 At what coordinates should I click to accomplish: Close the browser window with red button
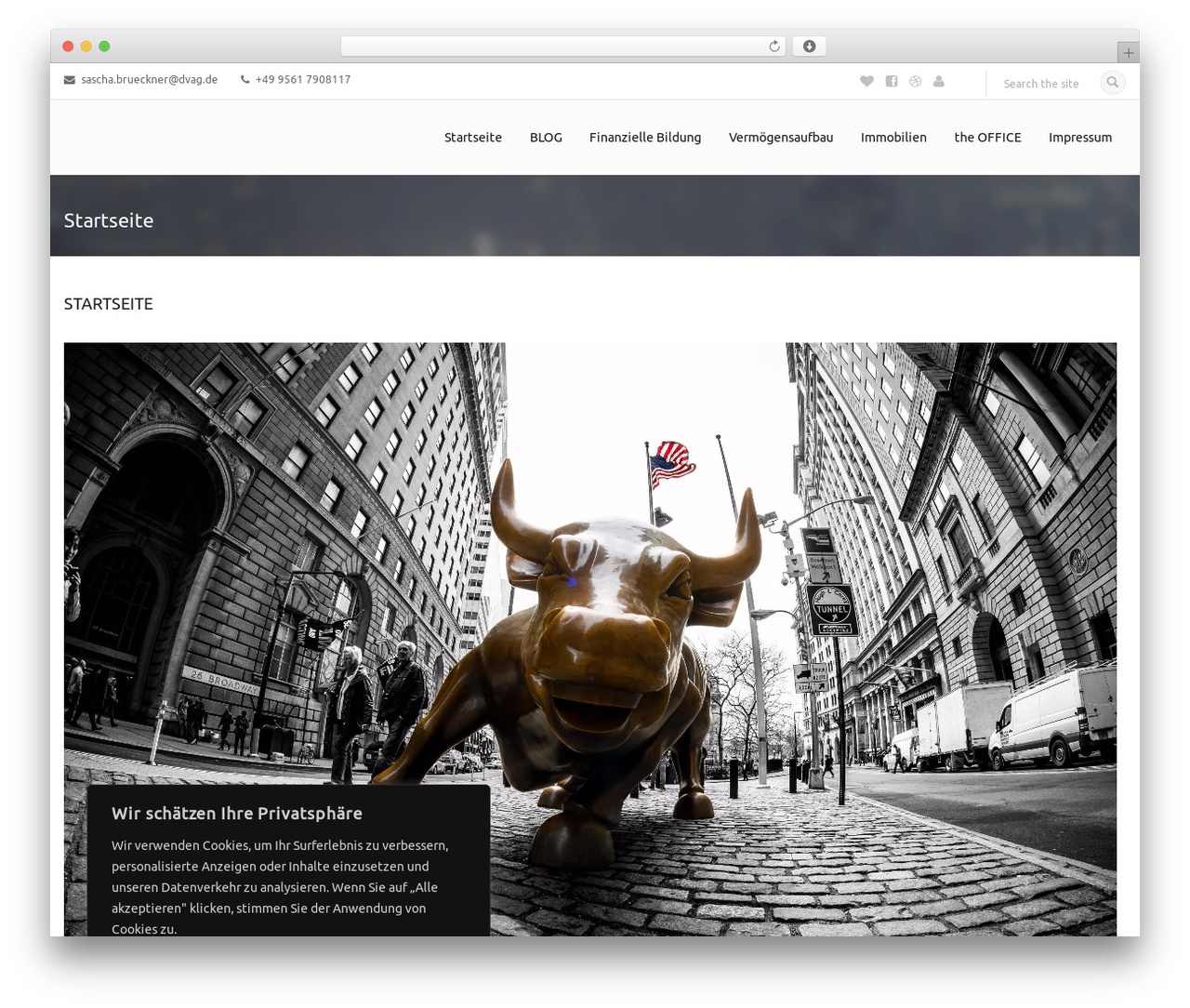coord(68,46)
